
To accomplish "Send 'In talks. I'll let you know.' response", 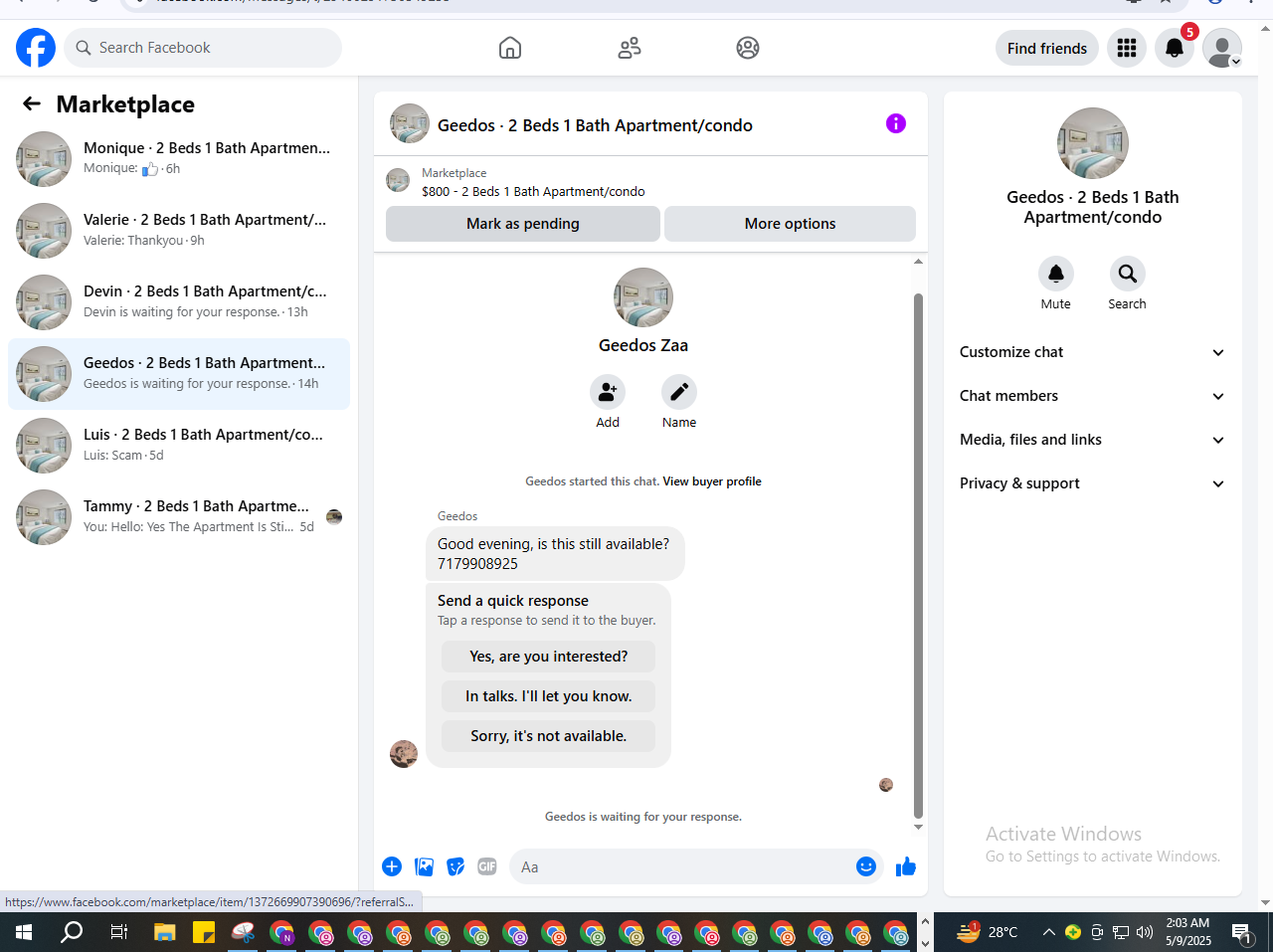I will (548, 696).
